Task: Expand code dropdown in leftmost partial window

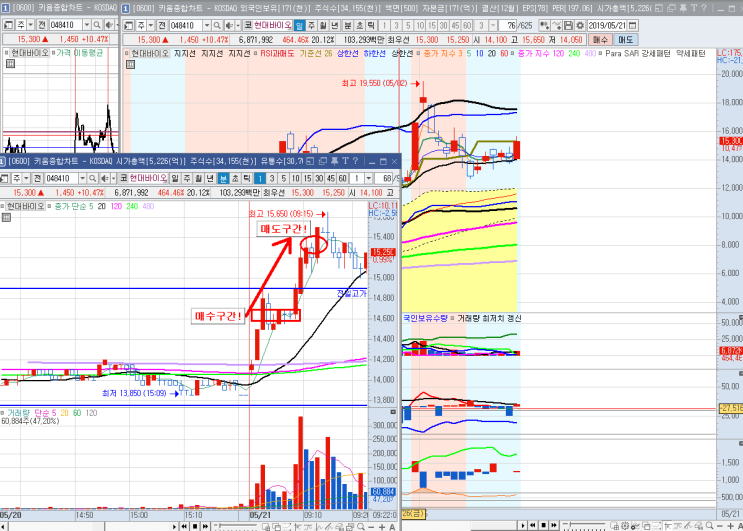Action: (87, 25)
